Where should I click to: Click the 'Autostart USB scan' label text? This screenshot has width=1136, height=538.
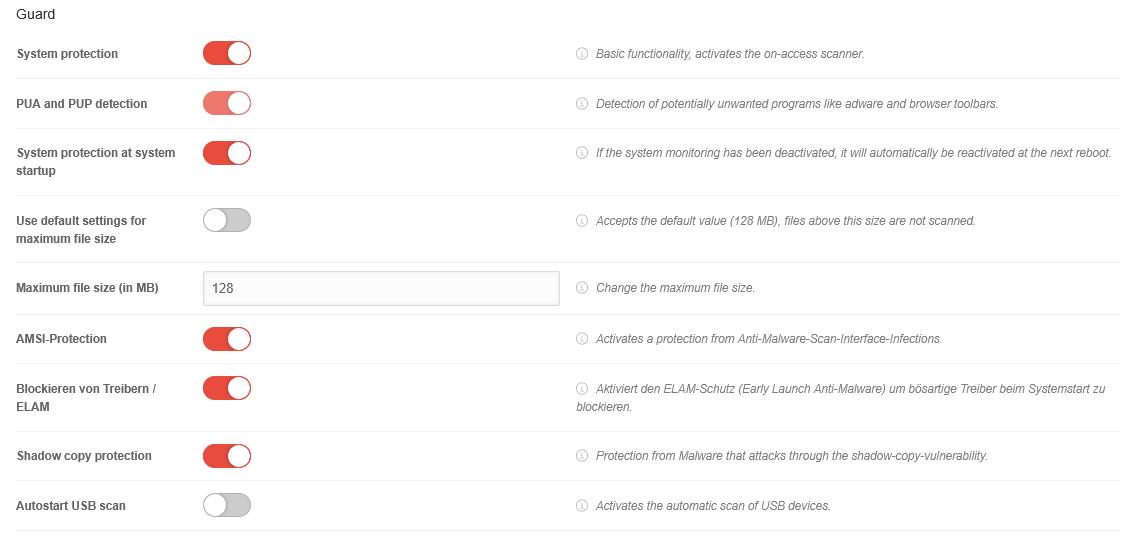[71, 506]
